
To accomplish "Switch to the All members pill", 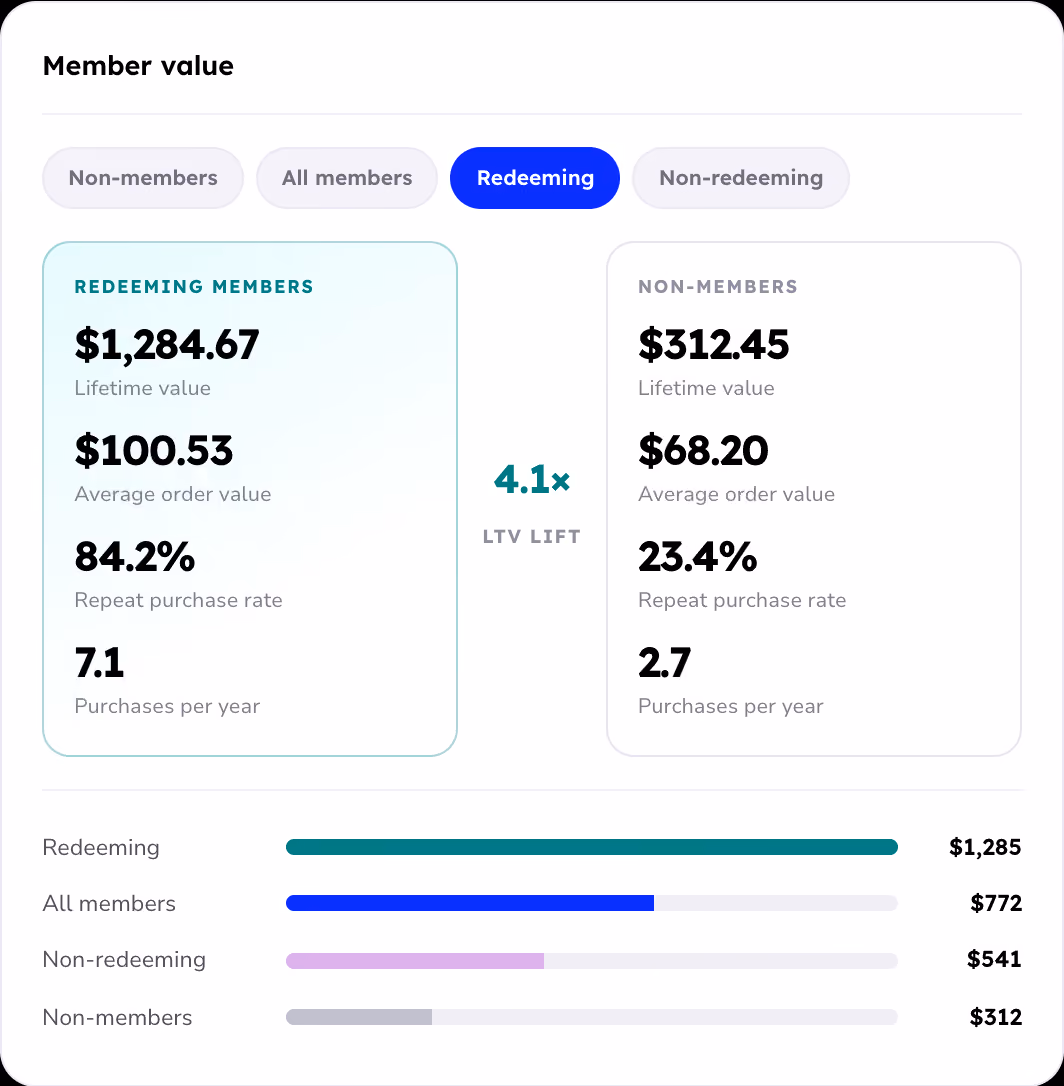I will click(347, 178).
